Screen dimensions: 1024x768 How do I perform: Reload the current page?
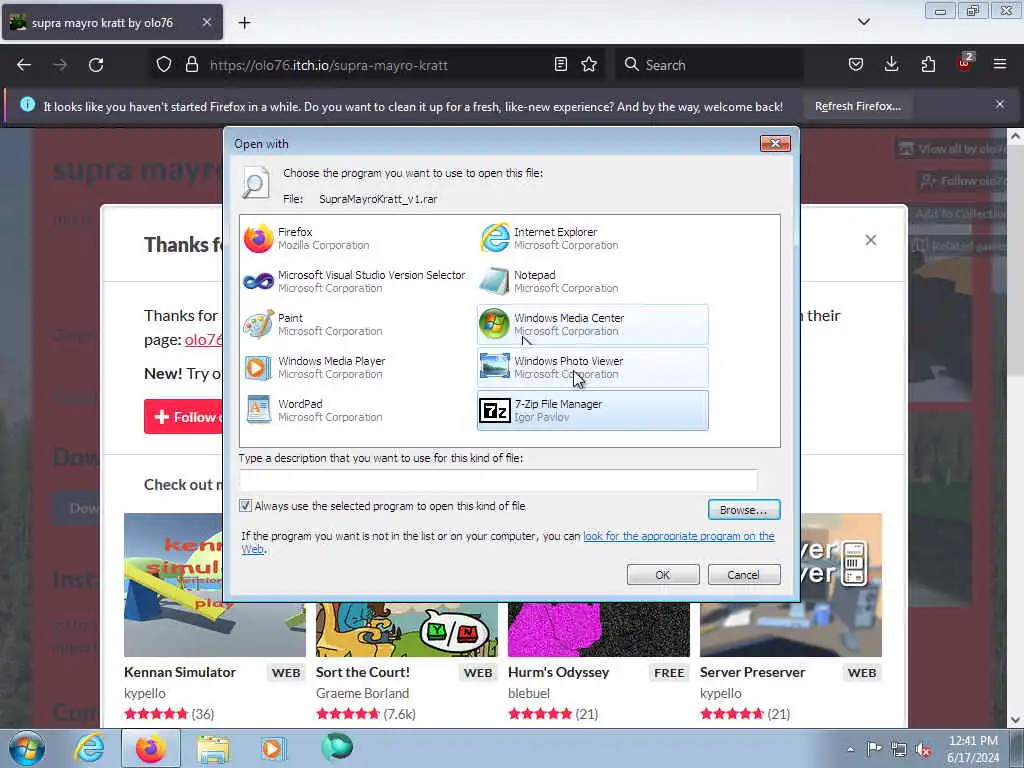96,65
